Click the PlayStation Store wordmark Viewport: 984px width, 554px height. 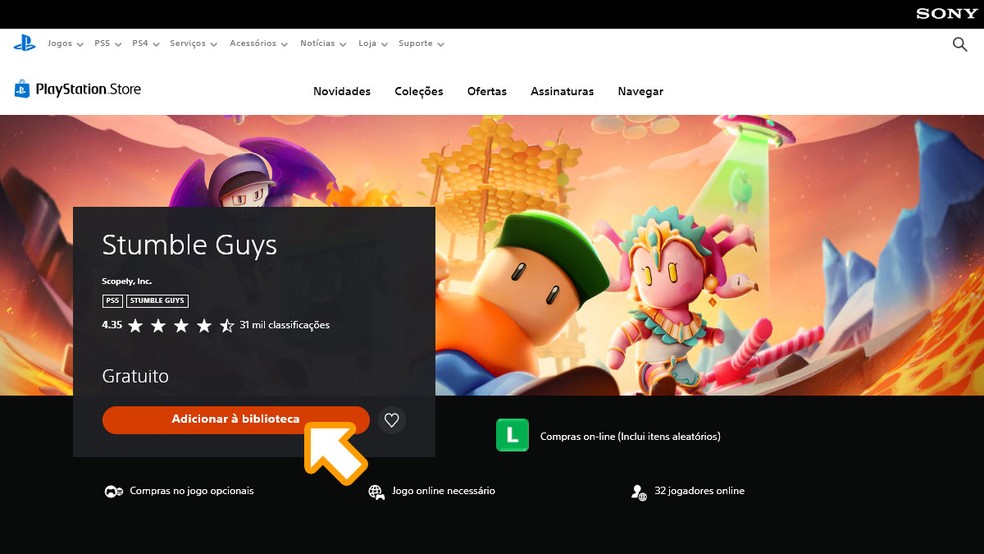[88, 89]
